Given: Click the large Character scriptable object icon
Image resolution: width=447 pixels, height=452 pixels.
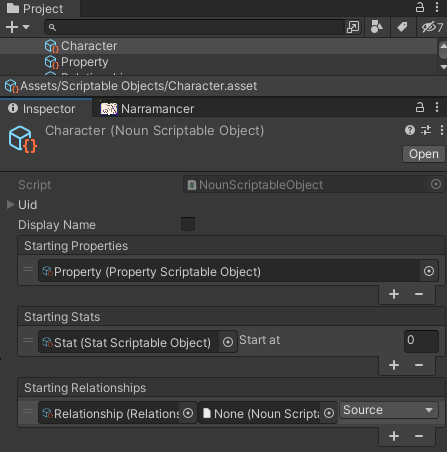Looking at the screenshot, I should [x=22, y=139].
